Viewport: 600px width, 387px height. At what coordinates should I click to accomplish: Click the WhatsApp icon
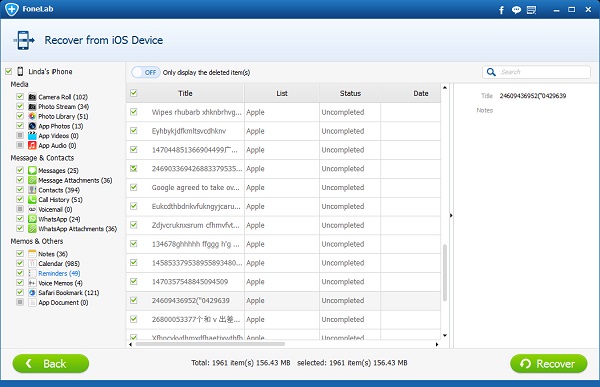point(32,219)
